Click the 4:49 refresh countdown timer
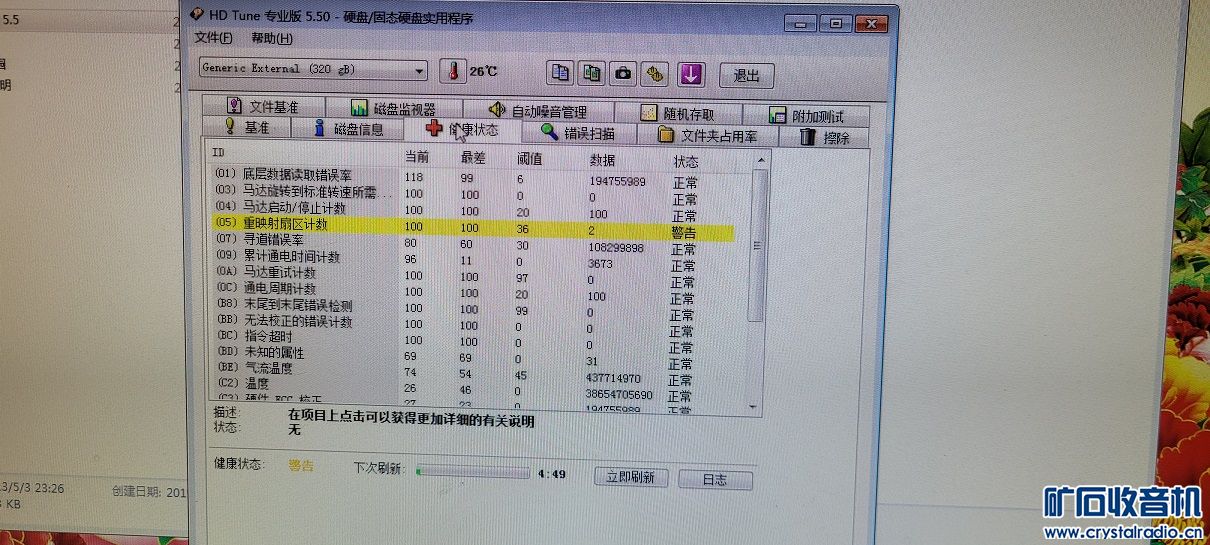The height and width of the screenshot is (545, 1210). pyautogui.click(x=552, y=474)
